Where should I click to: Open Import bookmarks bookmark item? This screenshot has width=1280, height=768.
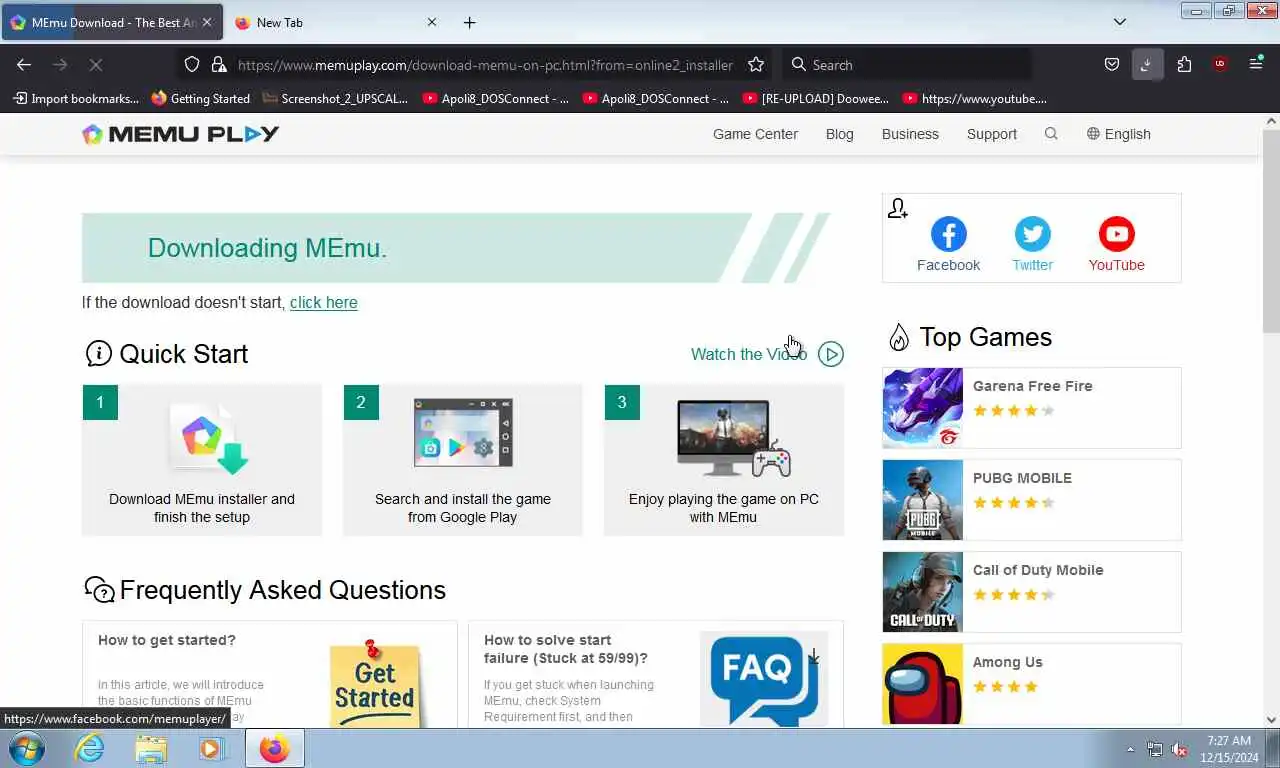(76, 98)
